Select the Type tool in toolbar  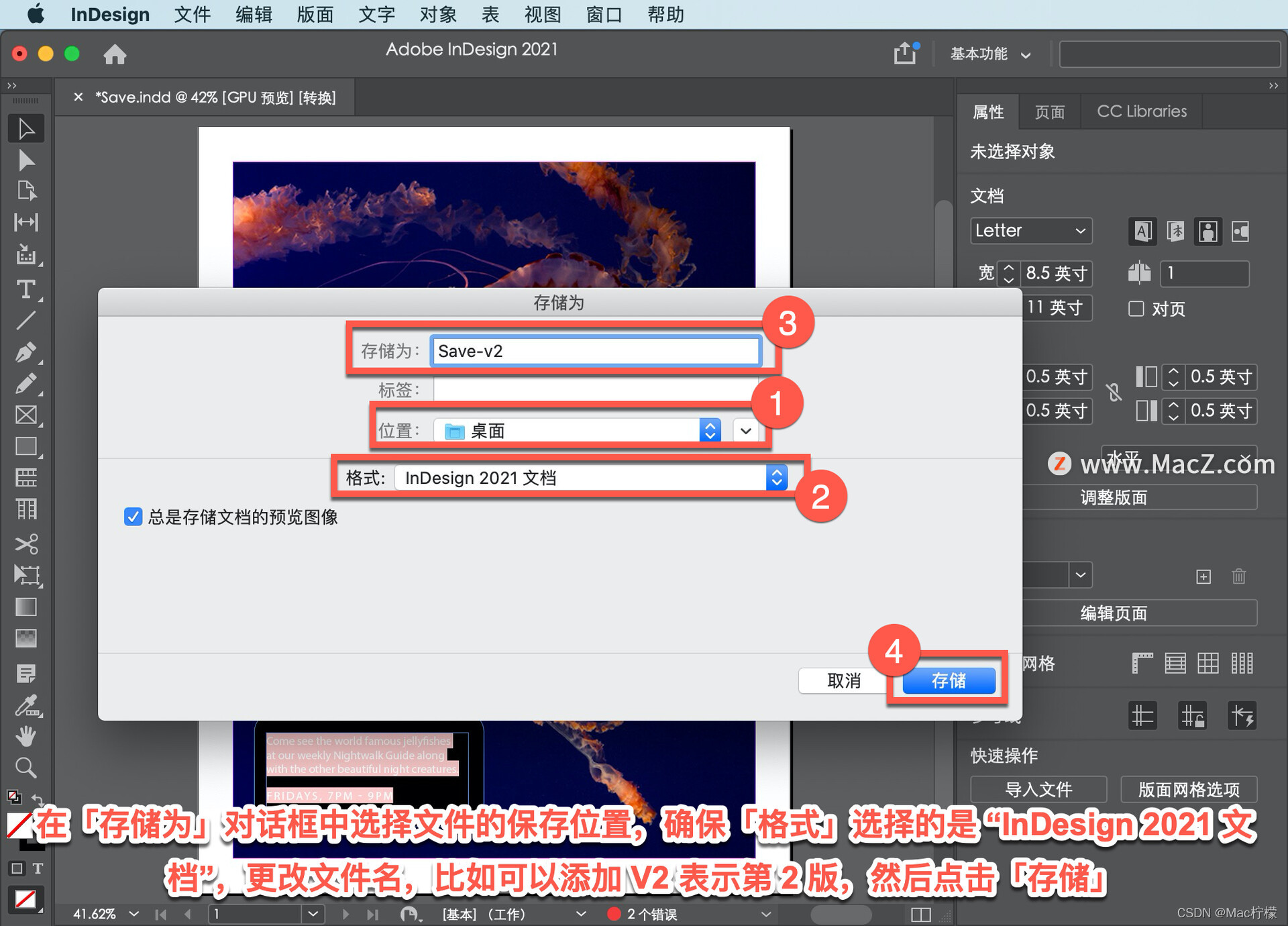[x=25, y=289]
